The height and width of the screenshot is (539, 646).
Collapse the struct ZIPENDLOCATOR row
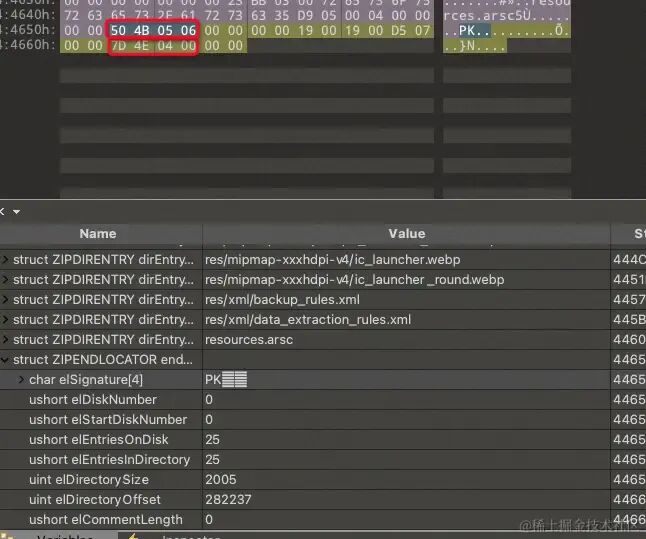pyautogui.click(x=5, y=359)
